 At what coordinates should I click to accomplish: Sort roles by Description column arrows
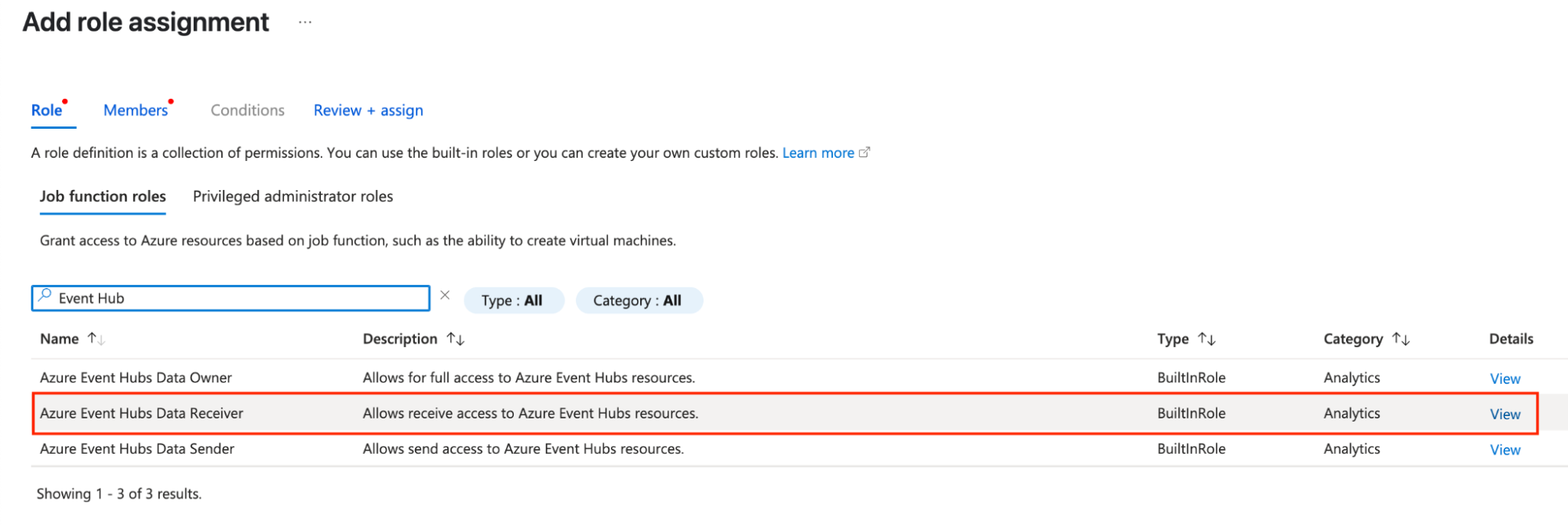point(456,339)
